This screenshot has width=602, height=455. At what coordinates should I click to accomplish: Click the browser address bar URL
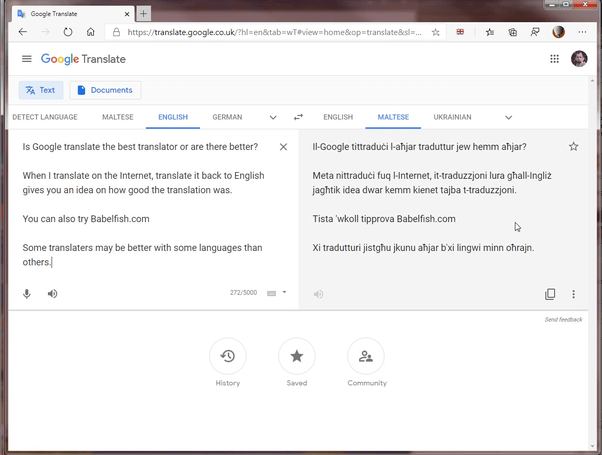click(x=274, y=32)
